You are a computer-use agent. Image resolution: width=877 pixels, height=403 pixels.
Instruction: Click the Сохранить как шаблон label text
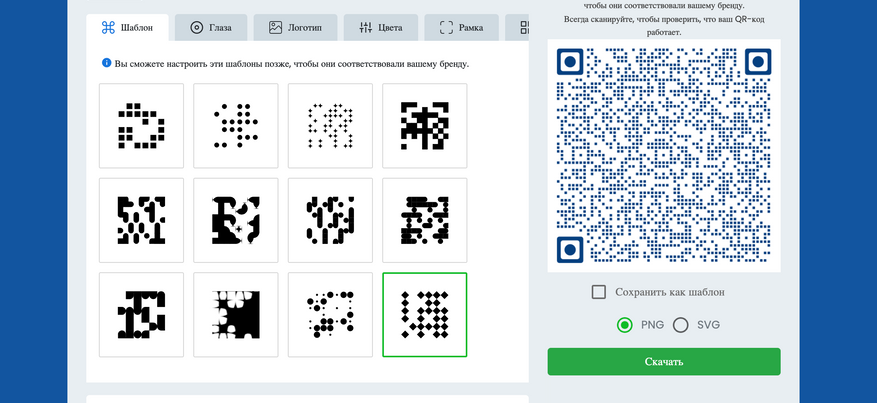point(670,292)
